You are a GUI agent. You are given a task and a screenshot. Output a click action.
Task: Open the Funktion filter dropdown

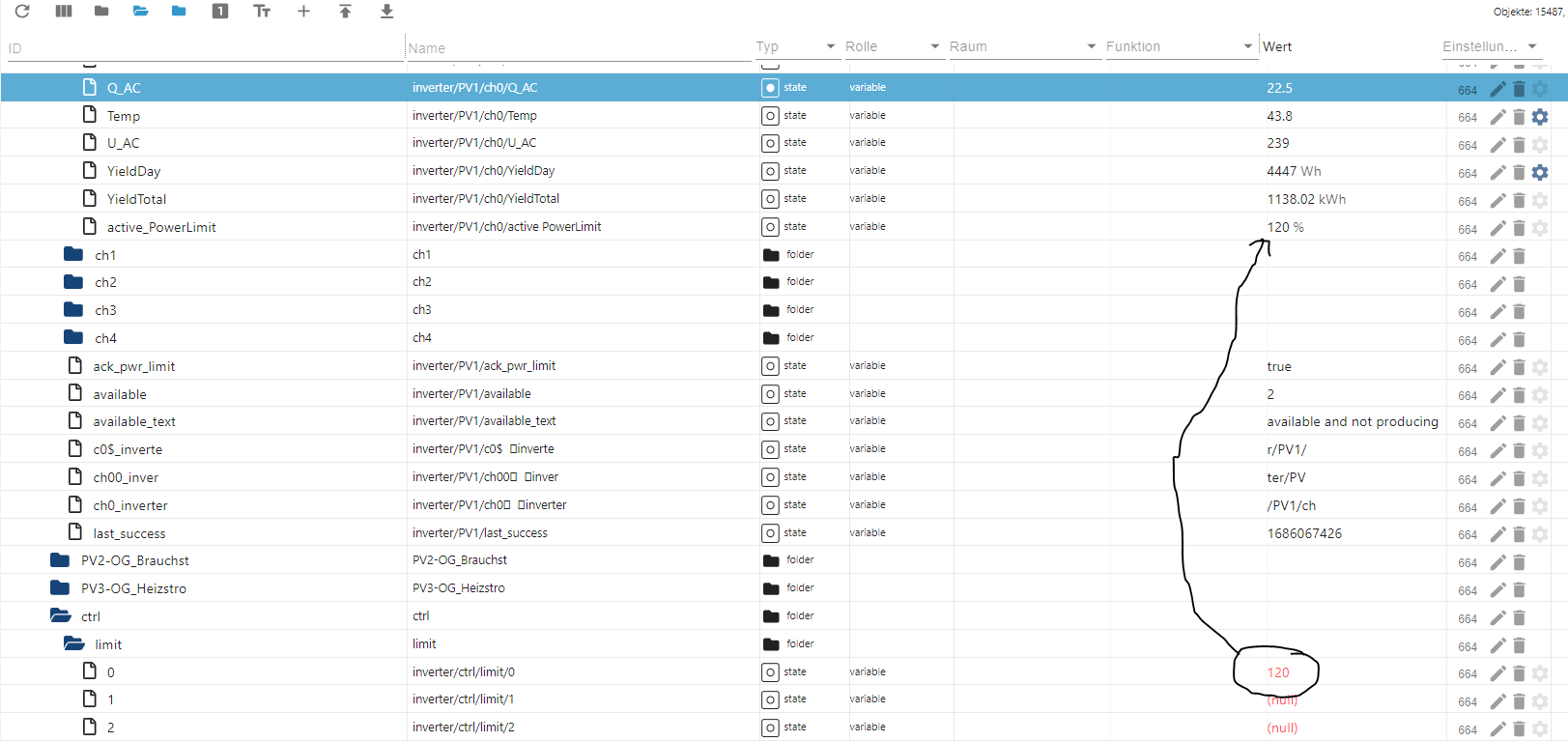tap(1248, 46)
